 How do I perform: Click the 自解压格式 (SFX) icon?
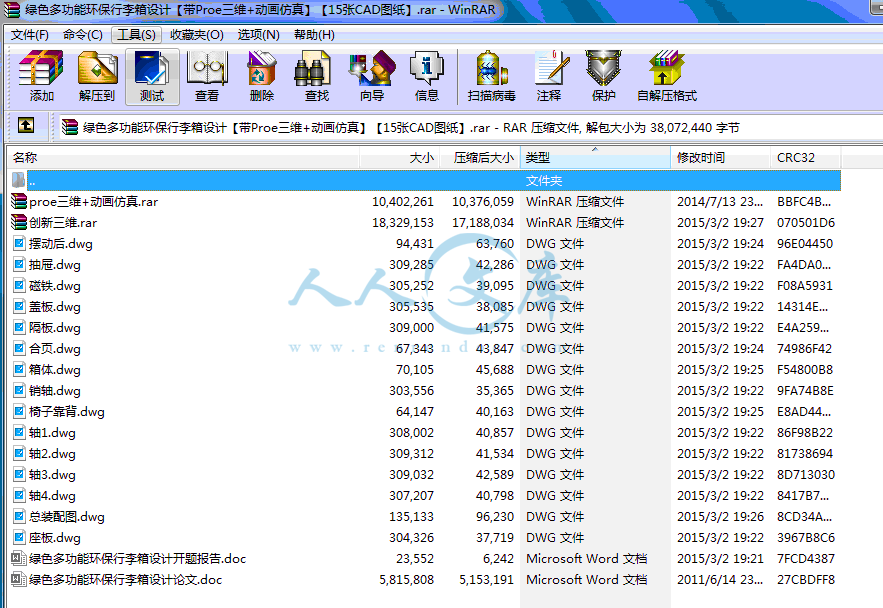point(667,77)
